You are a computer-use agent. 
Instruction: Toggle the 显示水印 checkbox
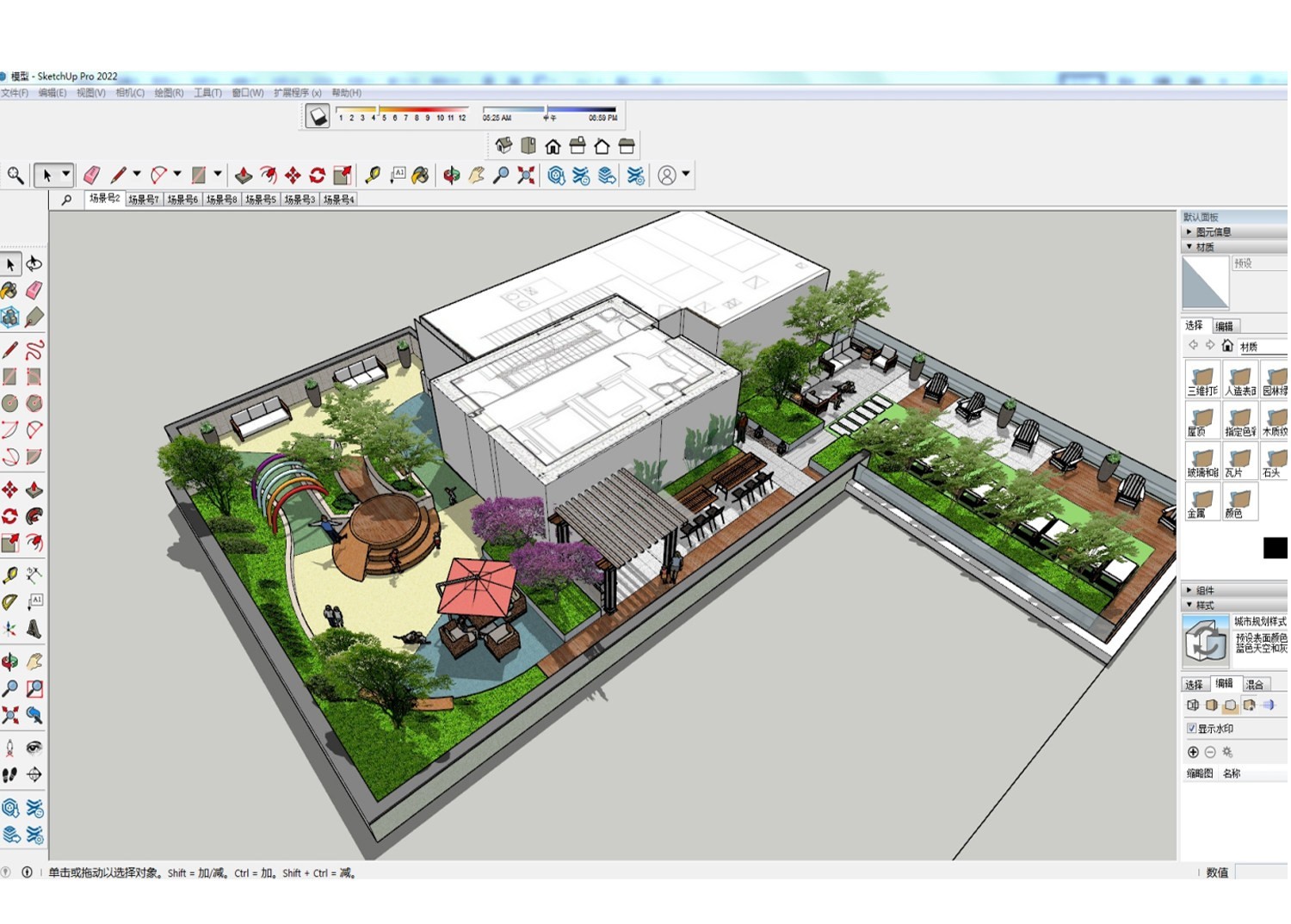pyautogui.click(x=1192, y=729)
